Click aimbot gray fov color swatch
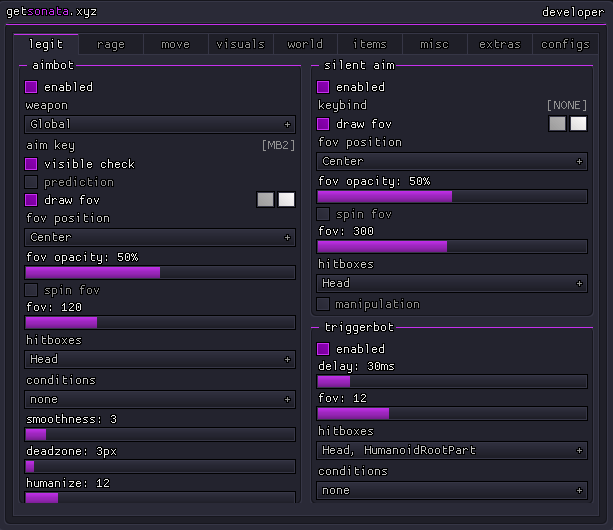The width and height of the screenshot is (613, 530). click(x=265, y=200)
